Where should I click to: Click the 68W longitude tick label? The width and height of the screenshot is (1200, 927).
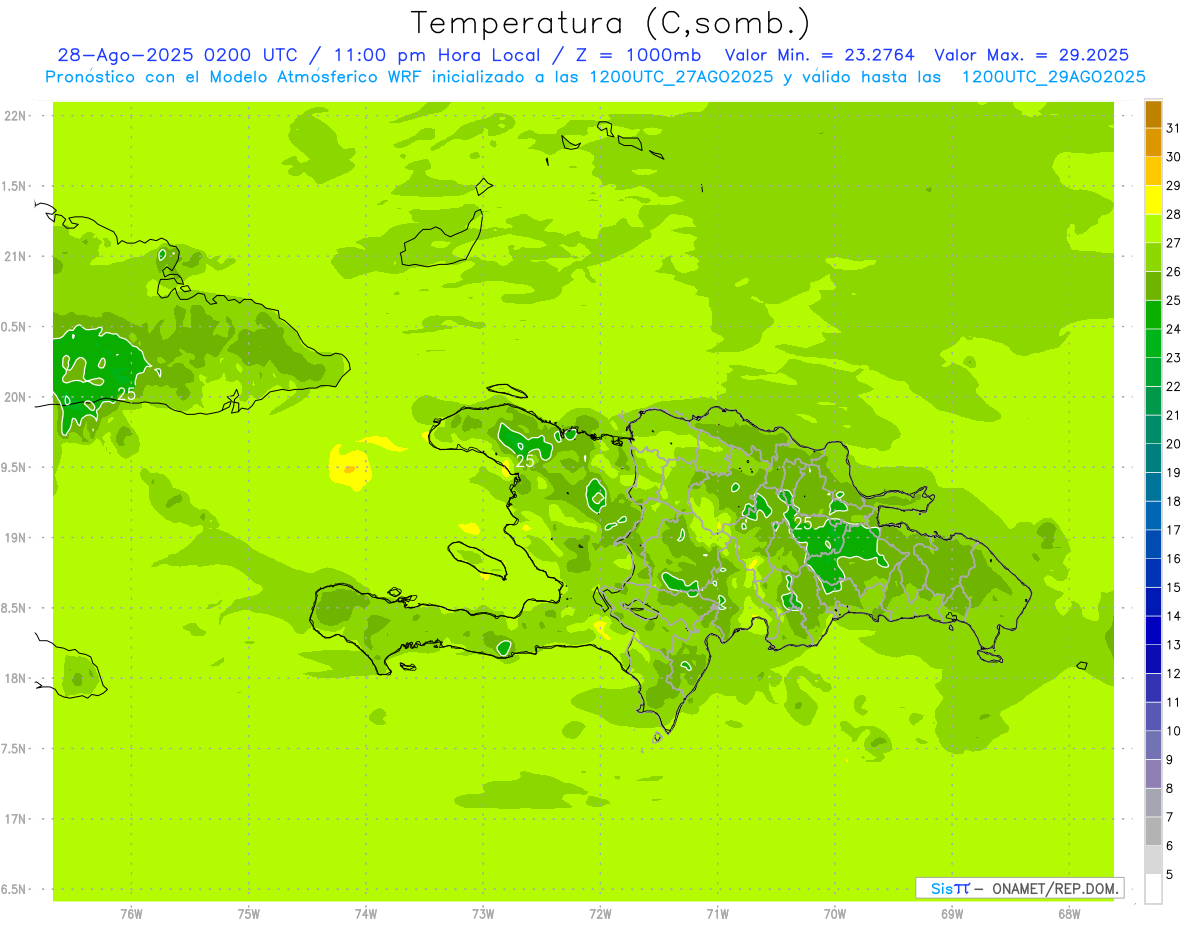(x=1068, y=914)
